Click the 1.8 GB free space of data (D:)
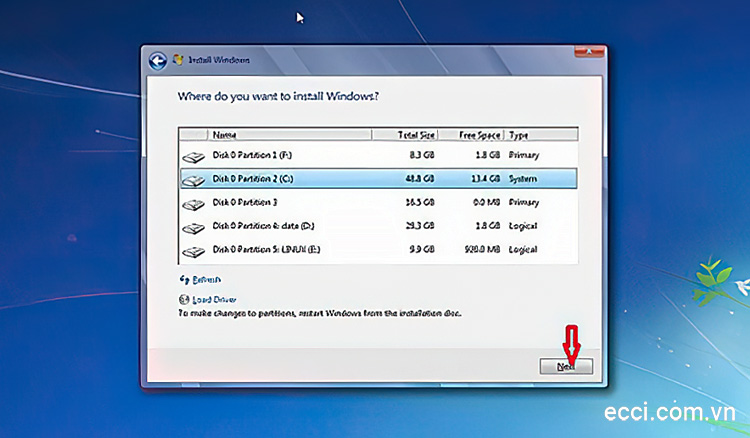Viewport: 750px width, 438px height. pyautogui.click(x=487, y=226)
